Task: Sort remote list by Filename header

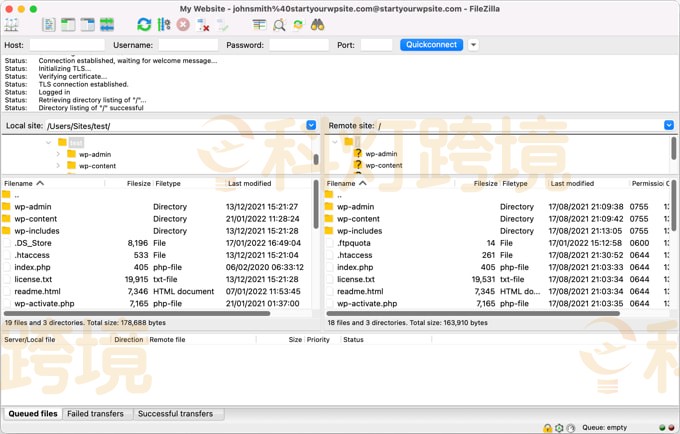Action: pyautogui.click(x=389, y=183)
